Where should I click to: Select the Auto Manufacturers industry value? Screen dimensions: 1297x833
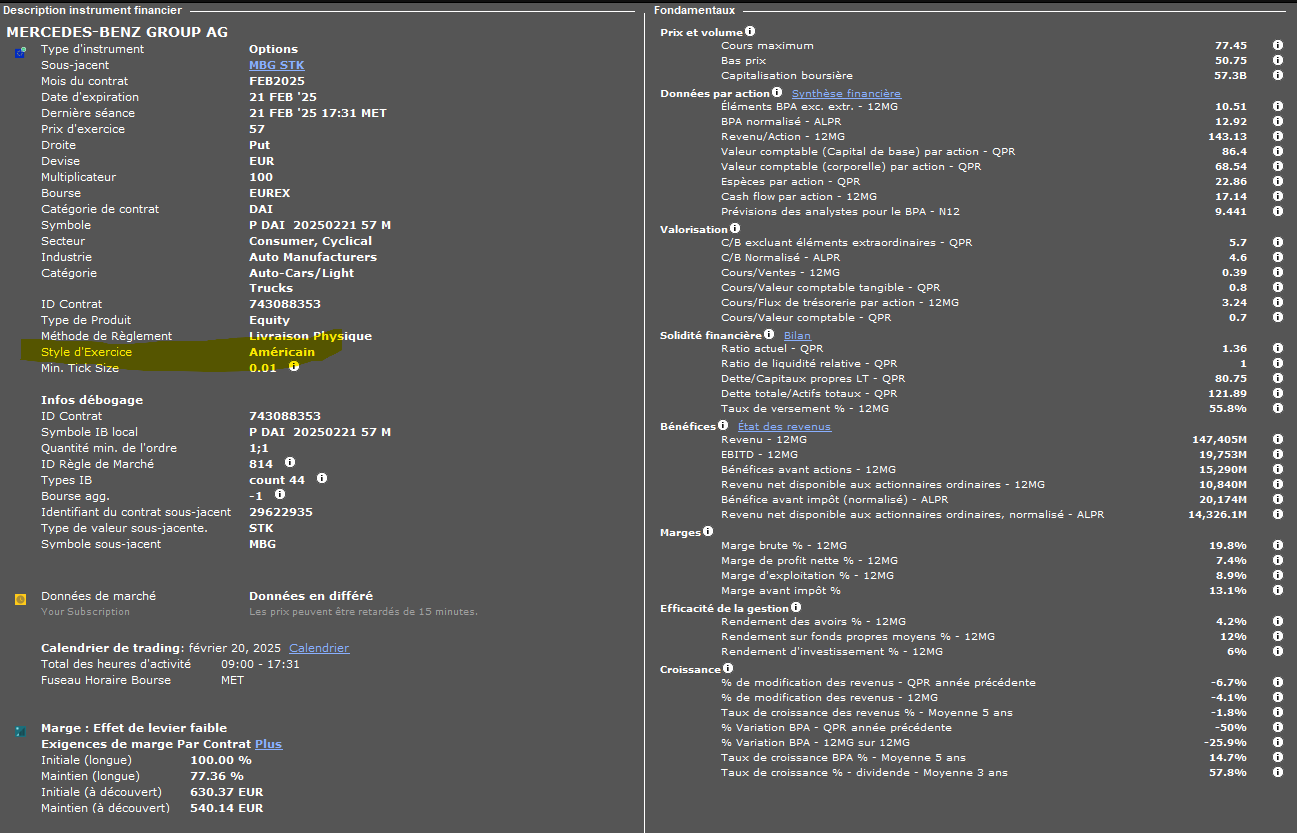pos(313,257)
